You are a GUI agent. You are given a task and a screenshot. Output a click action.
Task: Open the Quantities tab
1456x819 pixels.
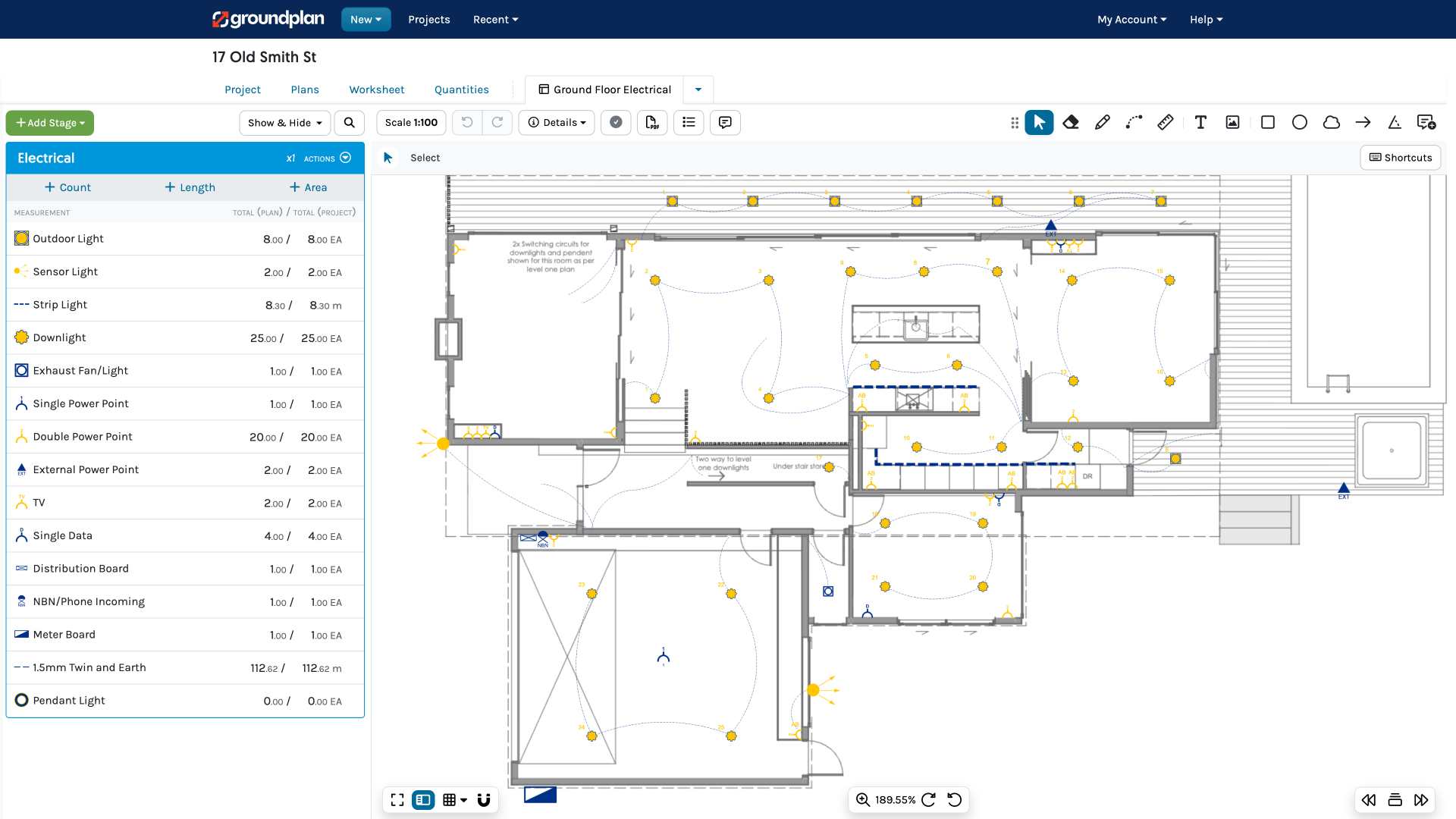coord(461,89)
